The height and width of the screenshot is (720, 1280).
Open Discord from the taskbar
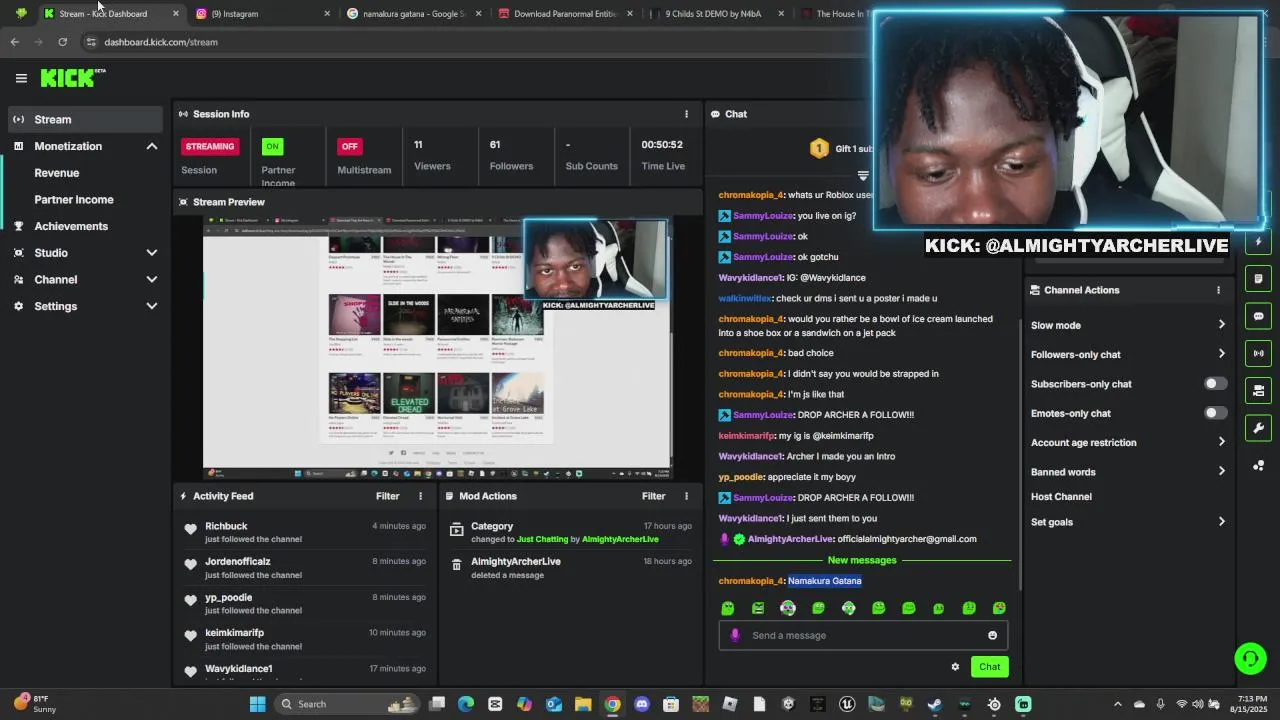pyautogui.click(x=642, y=704)
